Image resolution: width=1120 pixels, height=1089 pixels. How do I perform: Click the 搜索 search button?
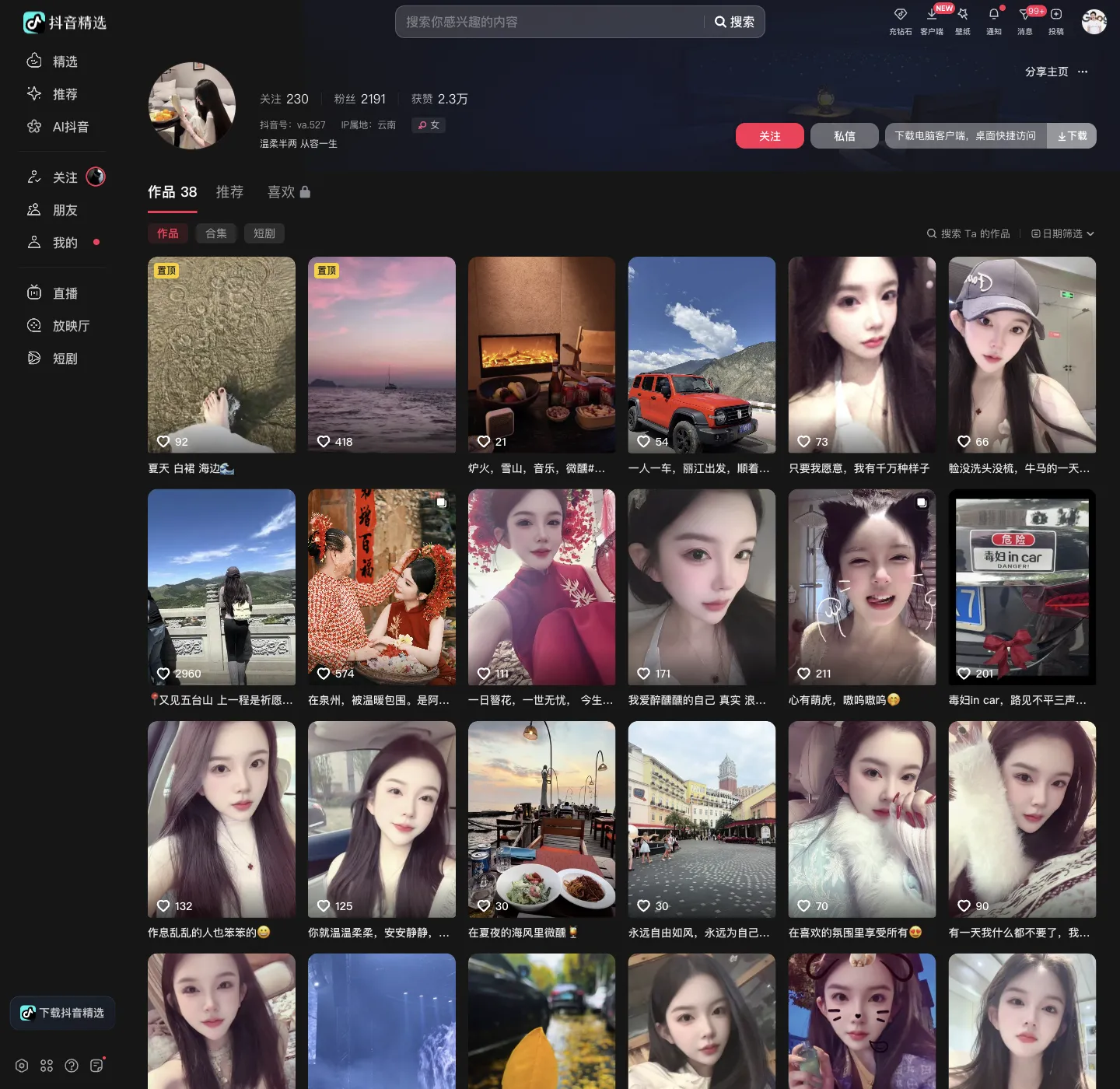(x=734, y=22)
